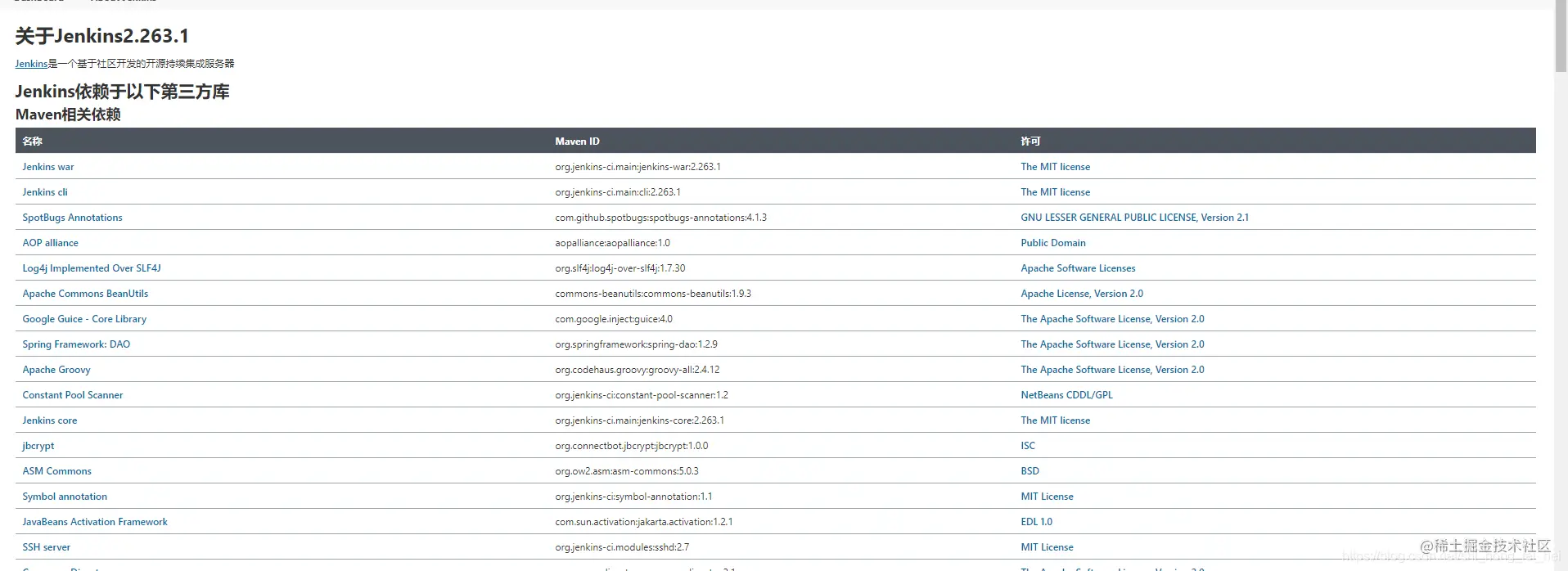Open Apache Software Licenses link
Image resolution: width=1568 pixels, height=571 pixels.
pyautogui.click(x=1078, y=268)
